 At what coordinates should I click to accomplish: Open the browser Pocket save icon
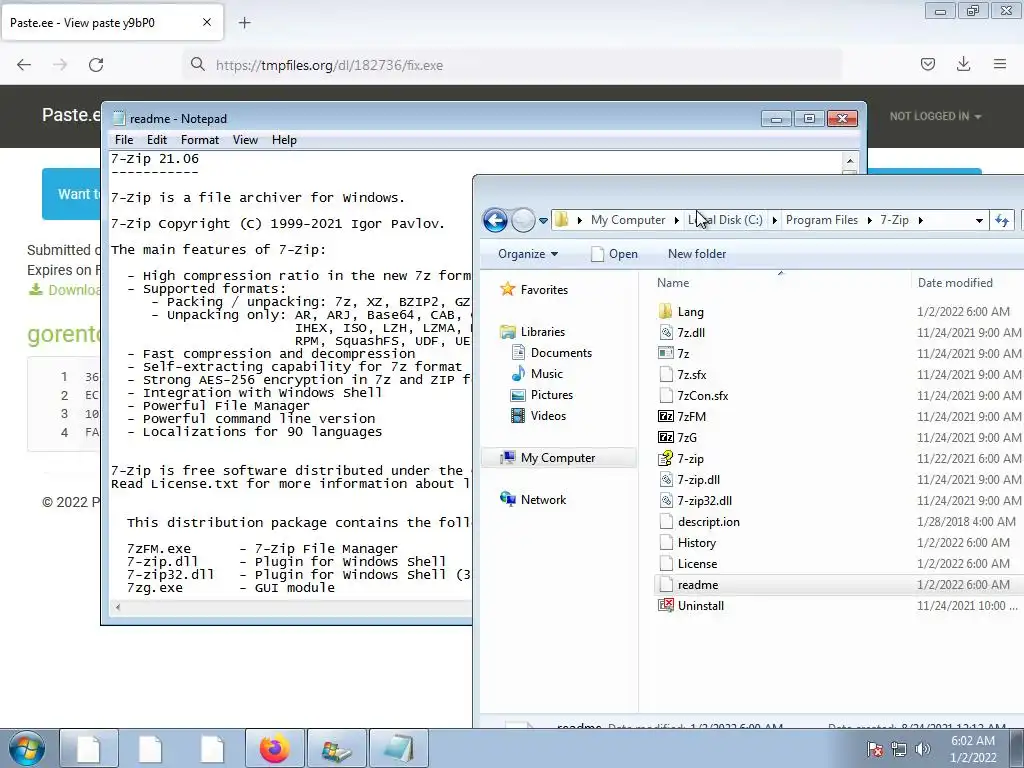pyautogui.click(x=927, y=64)
